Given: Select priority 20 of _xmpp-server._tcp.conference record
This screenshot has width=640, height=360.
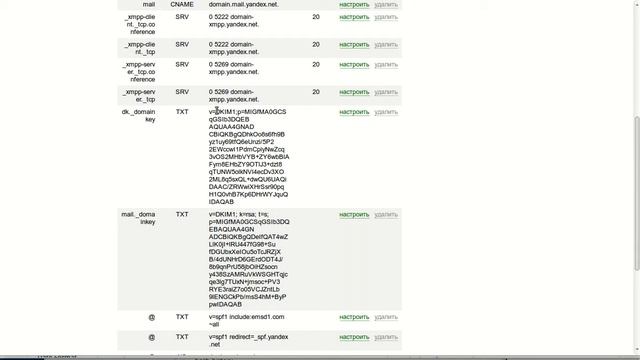Looking at the screenshot, I should 316,64.
